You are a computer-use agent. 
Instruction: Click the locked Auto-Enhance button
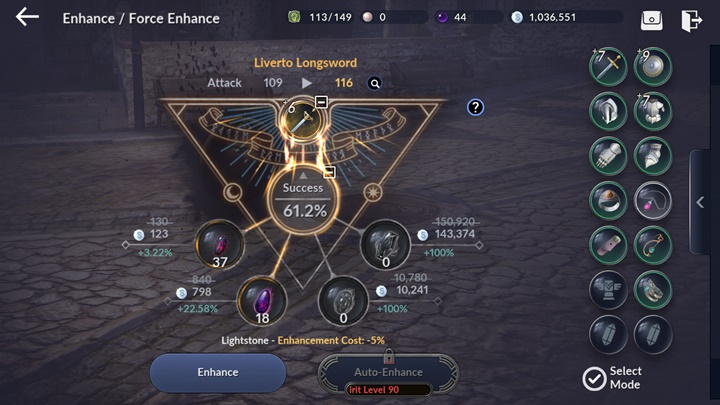coord(388,373)
